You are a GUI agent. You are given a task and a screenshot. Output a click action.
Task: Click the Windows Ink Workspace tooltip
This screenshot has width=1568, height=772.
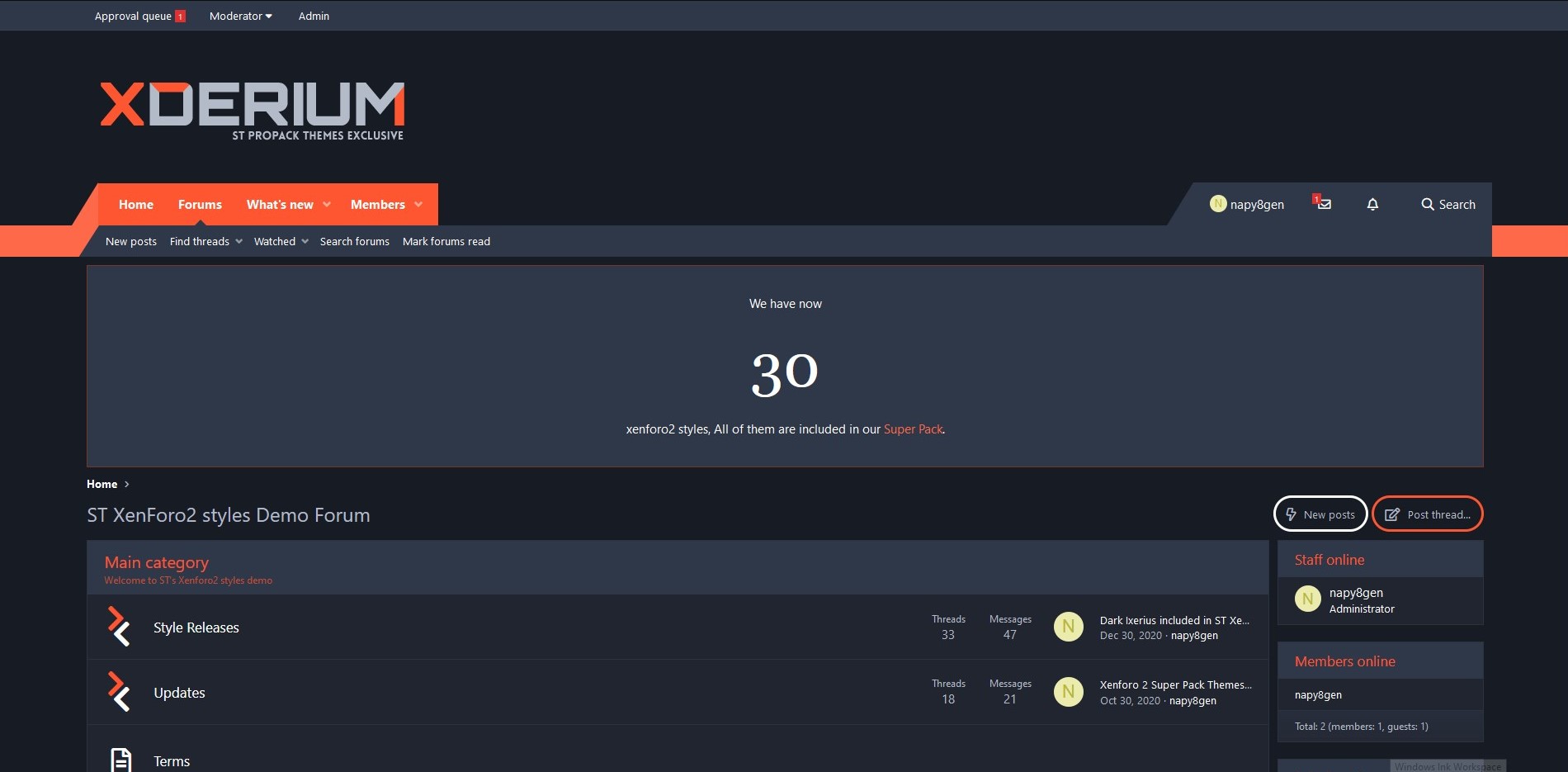[1448, 766]
